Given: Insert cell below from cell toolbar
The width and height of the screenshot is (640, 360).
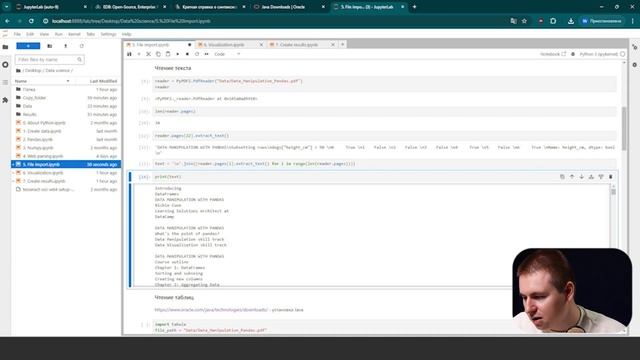Looking at the screenshot, I should (x=601, y=177).
